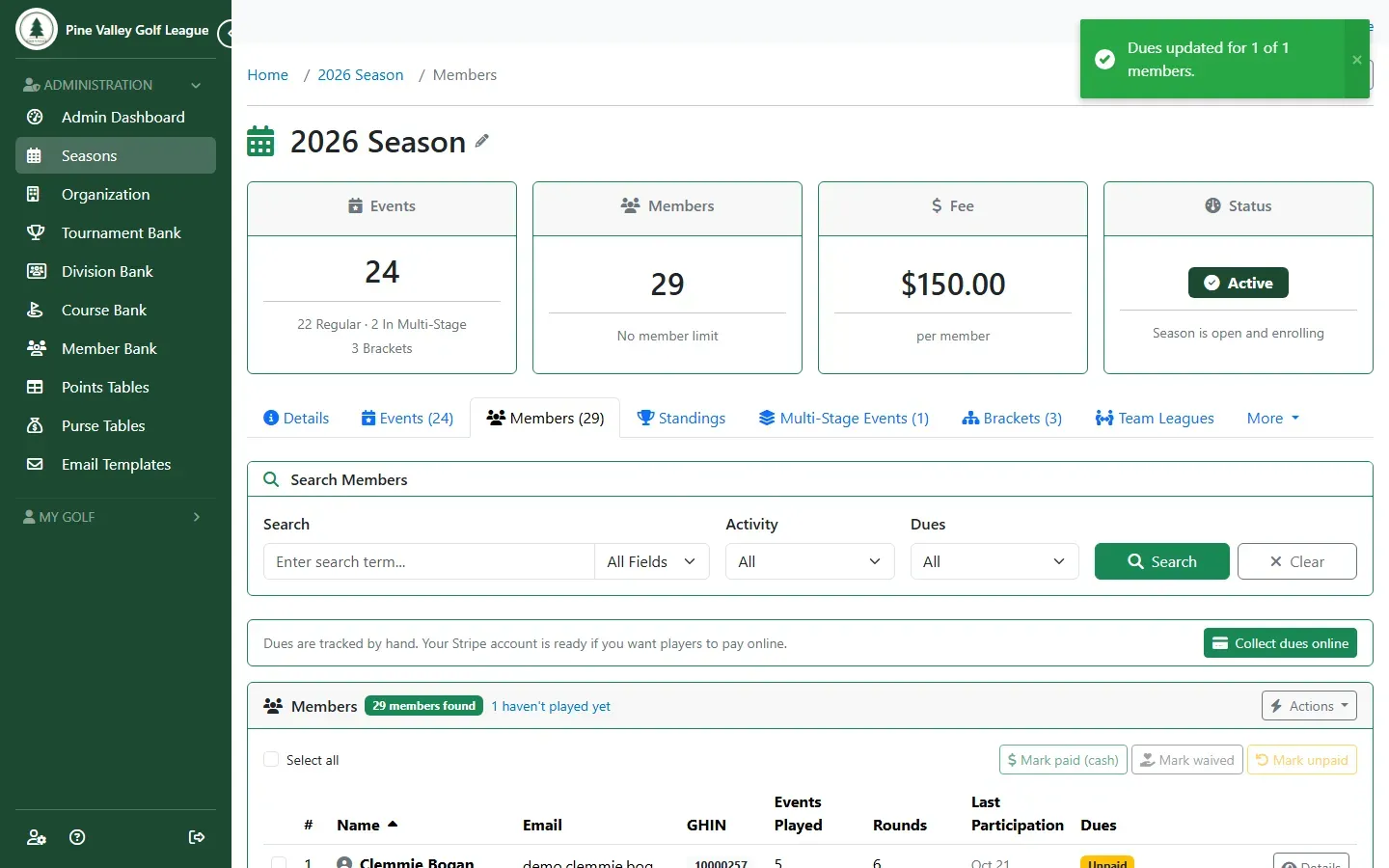Screen dimensions: 1389x868
Task: Open Division Bank
Action: 116,271
